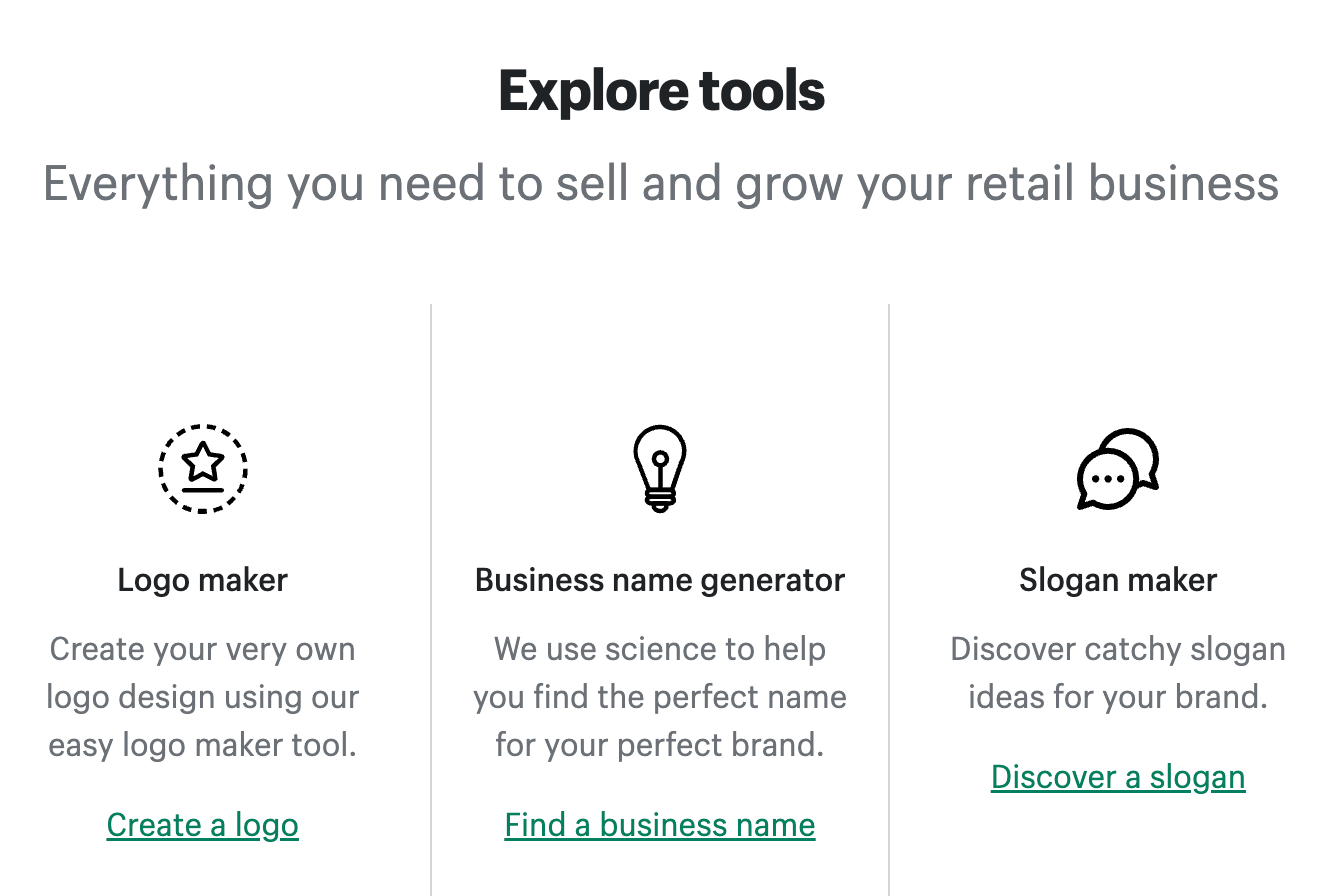Click the Logo maker description text
Image resolution: width=1336 pixels, height=896 pixels.
coord(202,696)
